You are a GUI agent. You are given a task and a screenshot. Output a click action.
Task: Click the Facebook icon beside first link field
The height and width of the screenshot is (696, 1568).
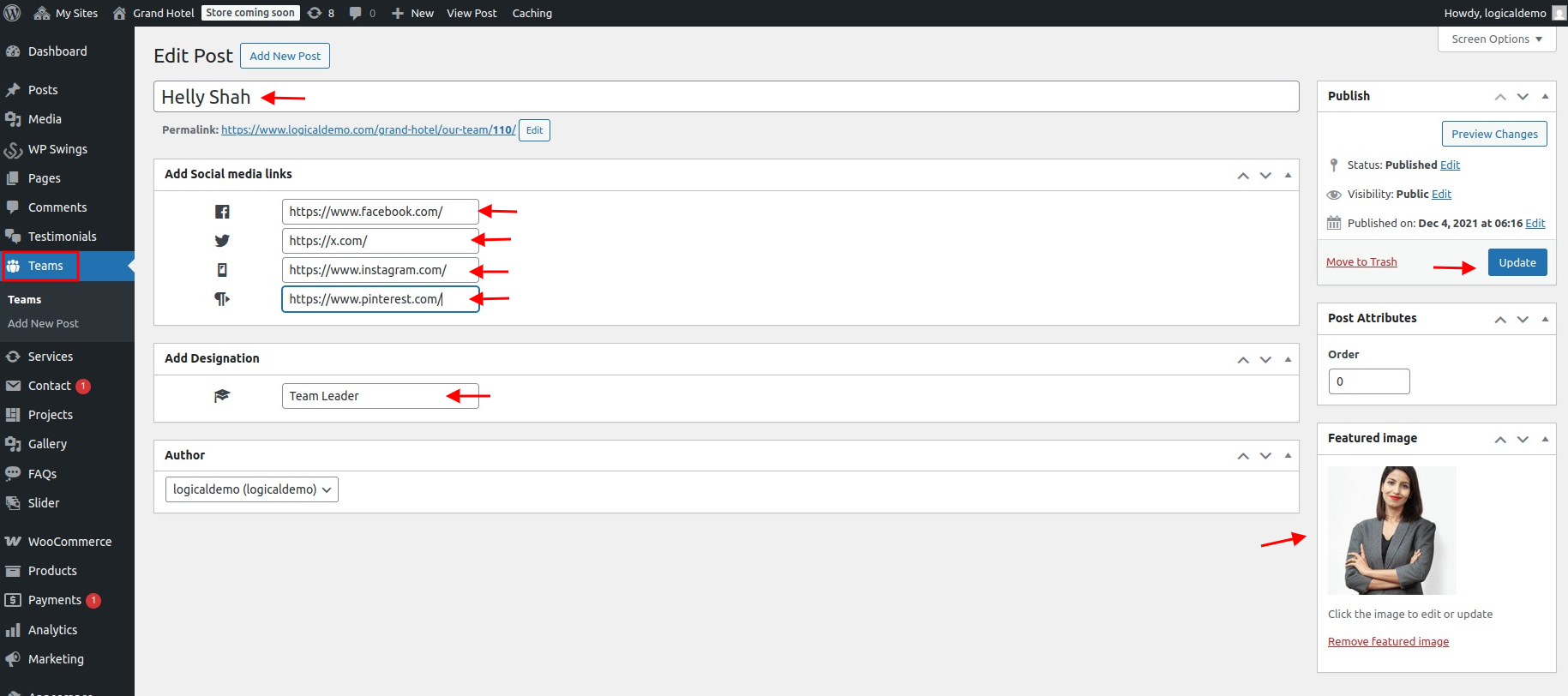tap(222, 212)
